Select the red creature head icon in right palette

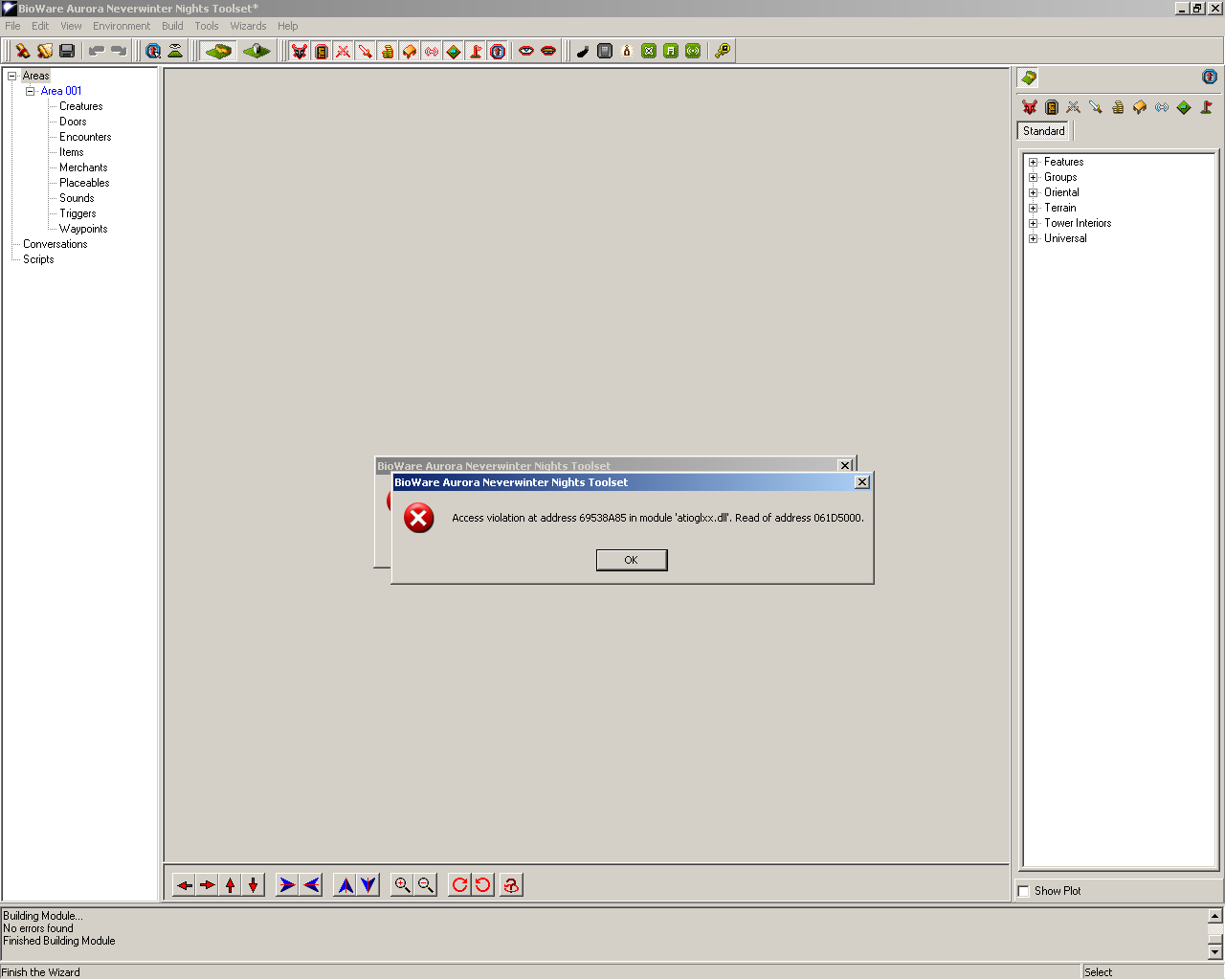[x=1030, y=107]
